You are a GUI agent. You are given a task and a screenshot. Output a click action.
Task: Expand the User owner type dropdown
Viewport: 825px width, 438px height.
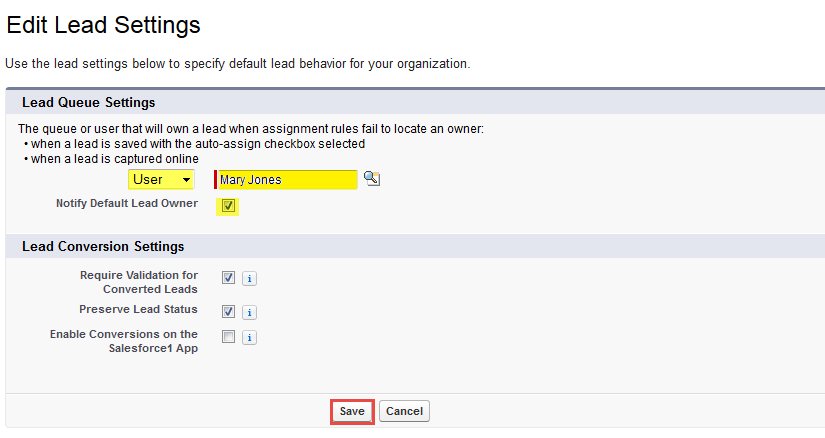click(x=161, y=180)
